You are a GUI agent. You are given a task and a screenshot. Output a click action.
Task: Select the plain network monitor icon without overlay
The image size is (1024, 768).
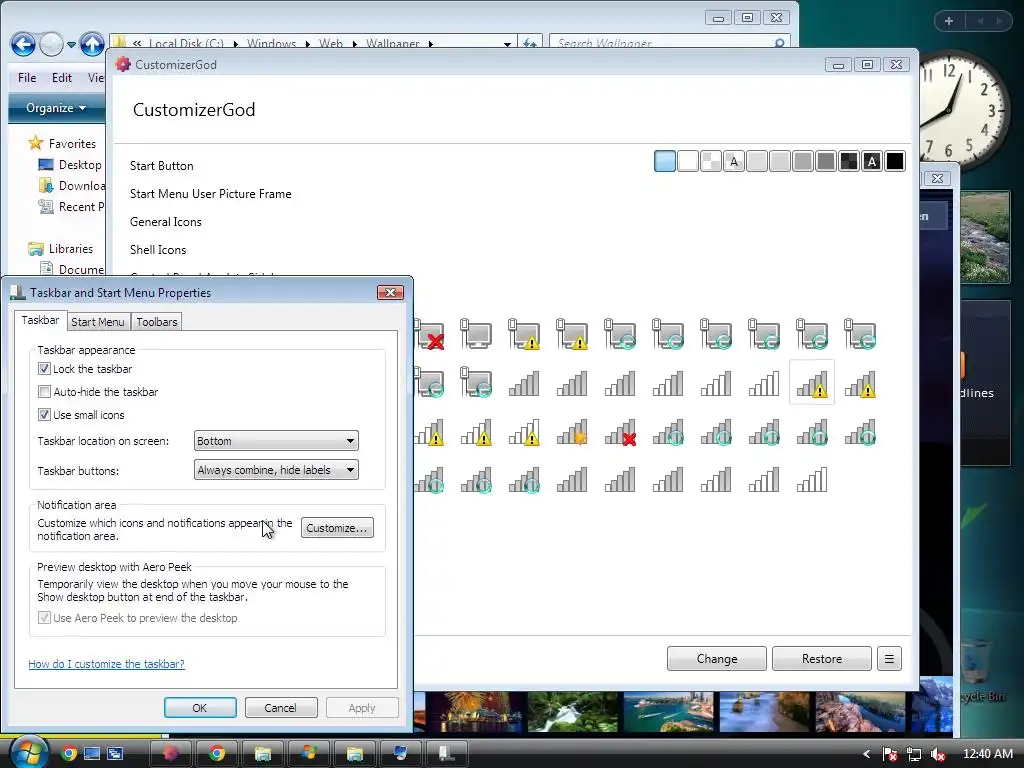click(x=476, y=334)
